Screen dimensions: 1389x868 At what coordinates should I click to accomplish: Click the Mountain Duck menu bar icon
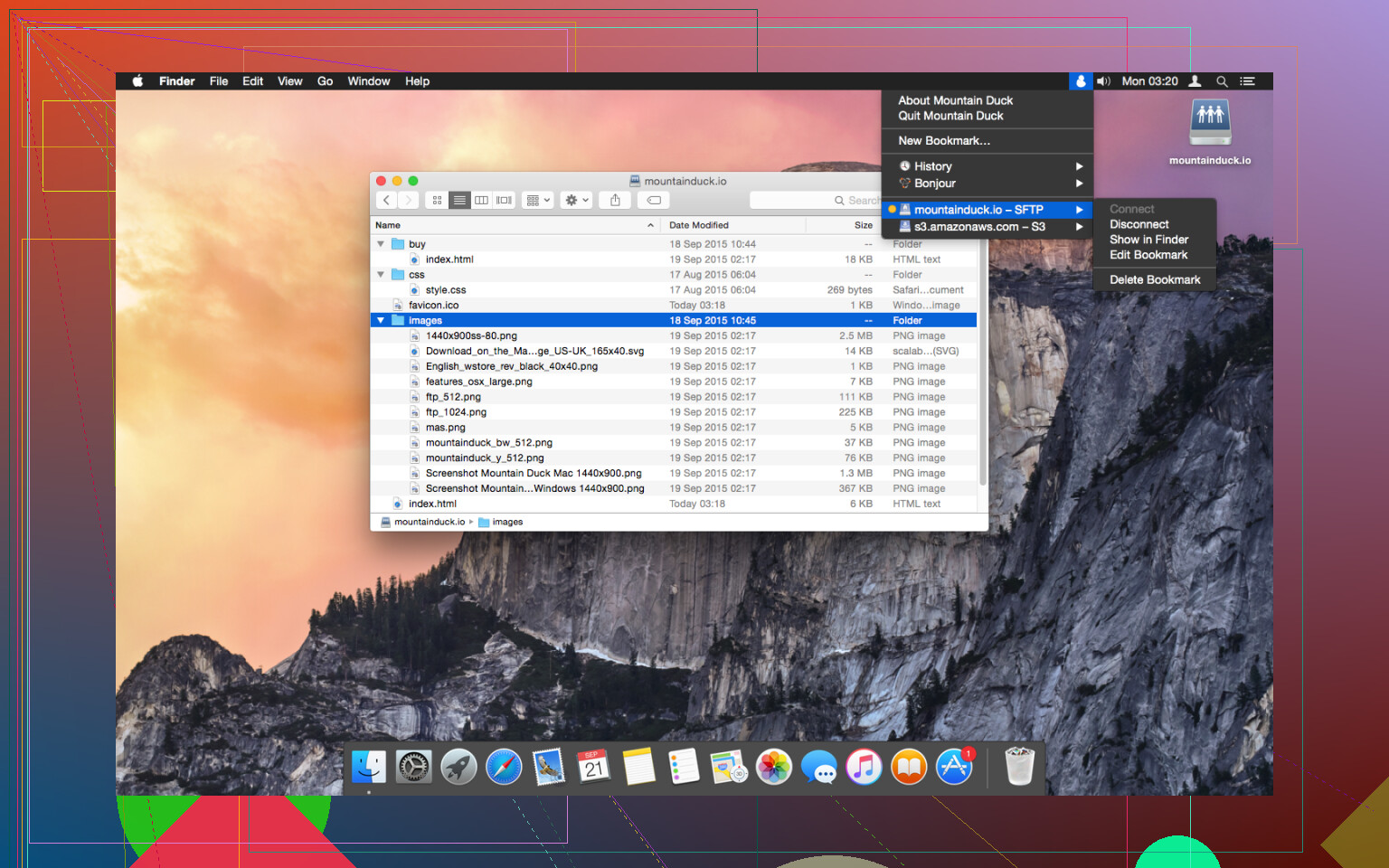pos(1081,81)
